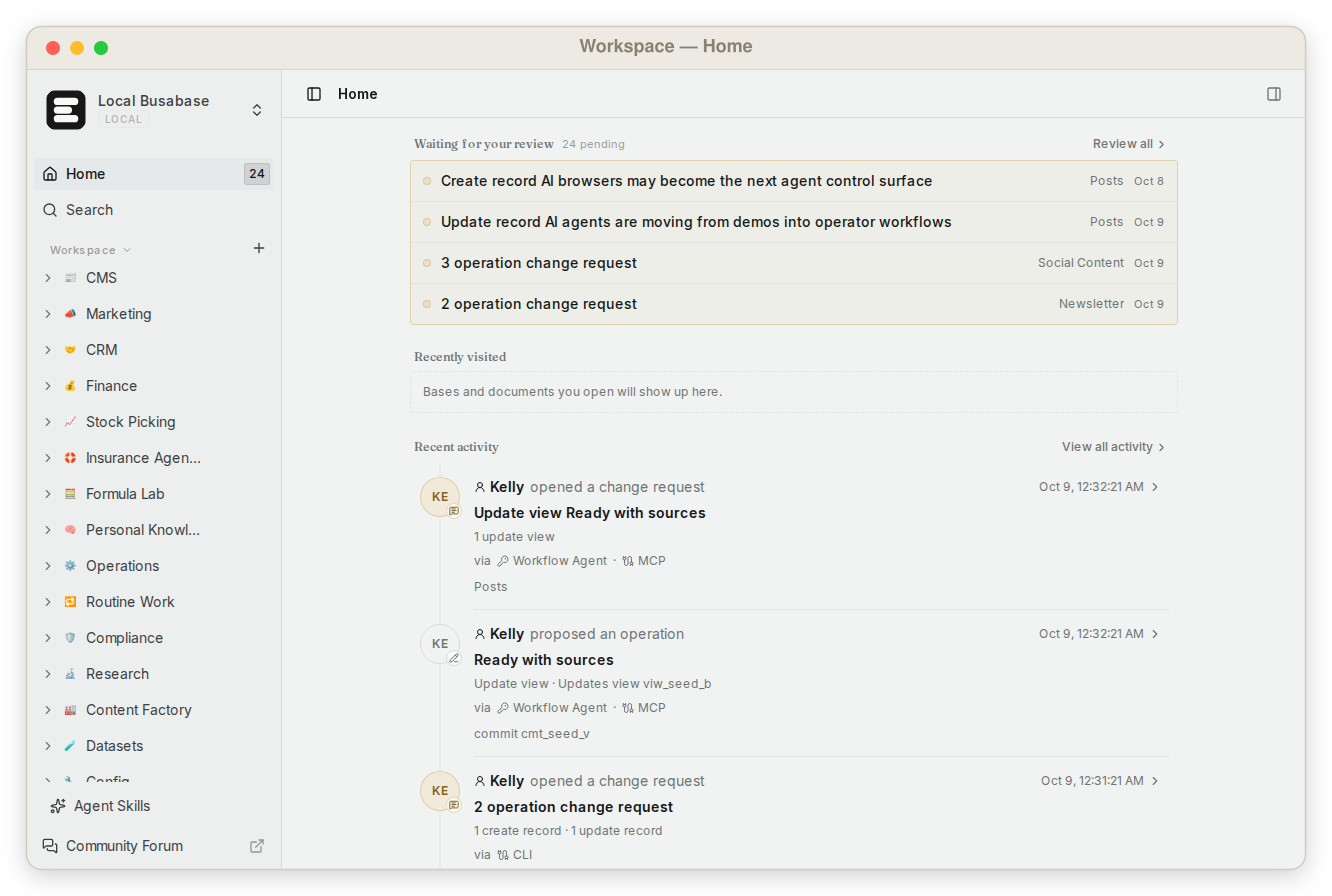Toggle the left sidebar panel icon
This screenshot has height=896, width=1332.
pyautogui.click(x=314, y=94)
